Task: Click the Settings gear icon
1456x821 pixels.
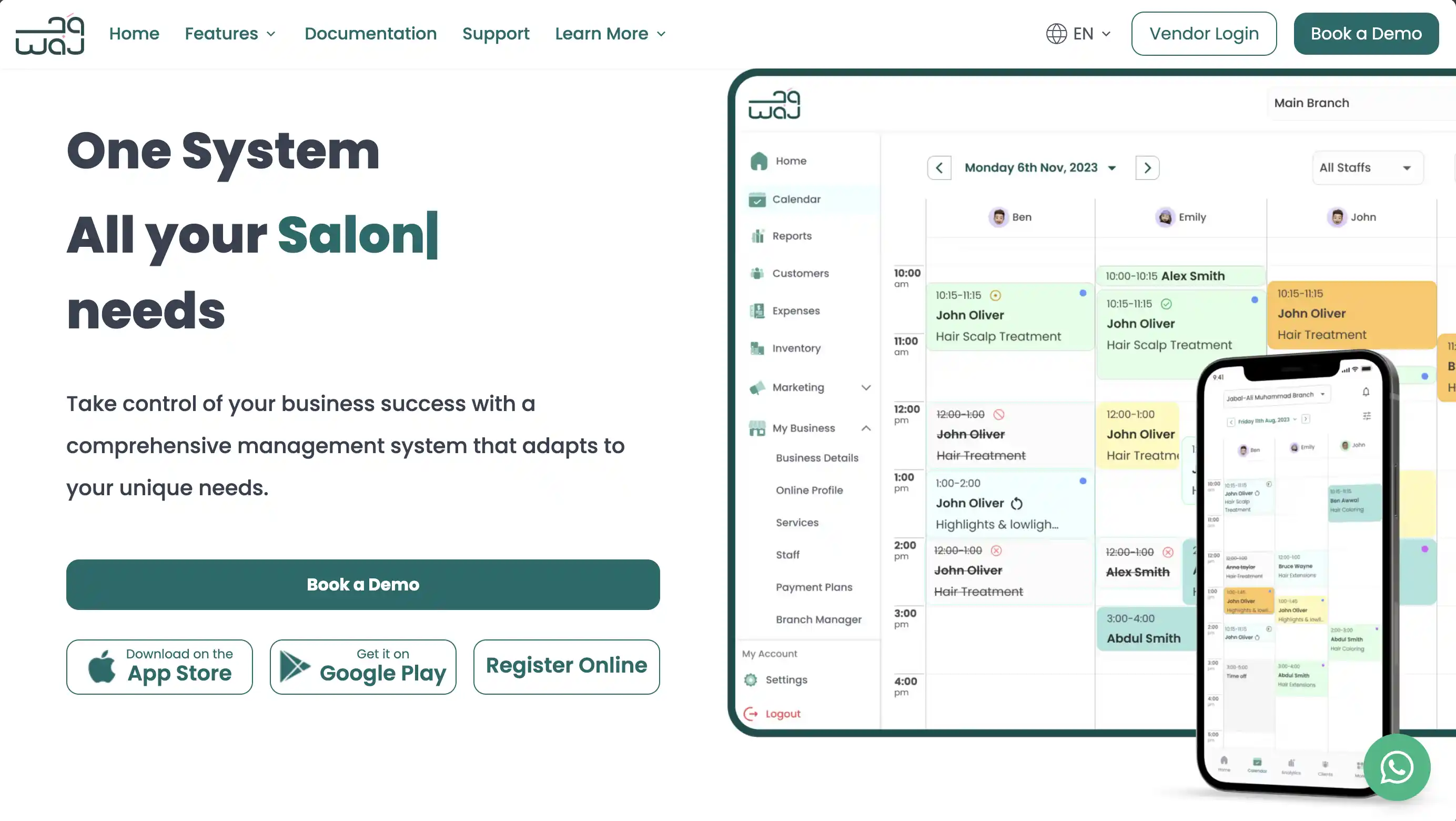Action: 751,679
